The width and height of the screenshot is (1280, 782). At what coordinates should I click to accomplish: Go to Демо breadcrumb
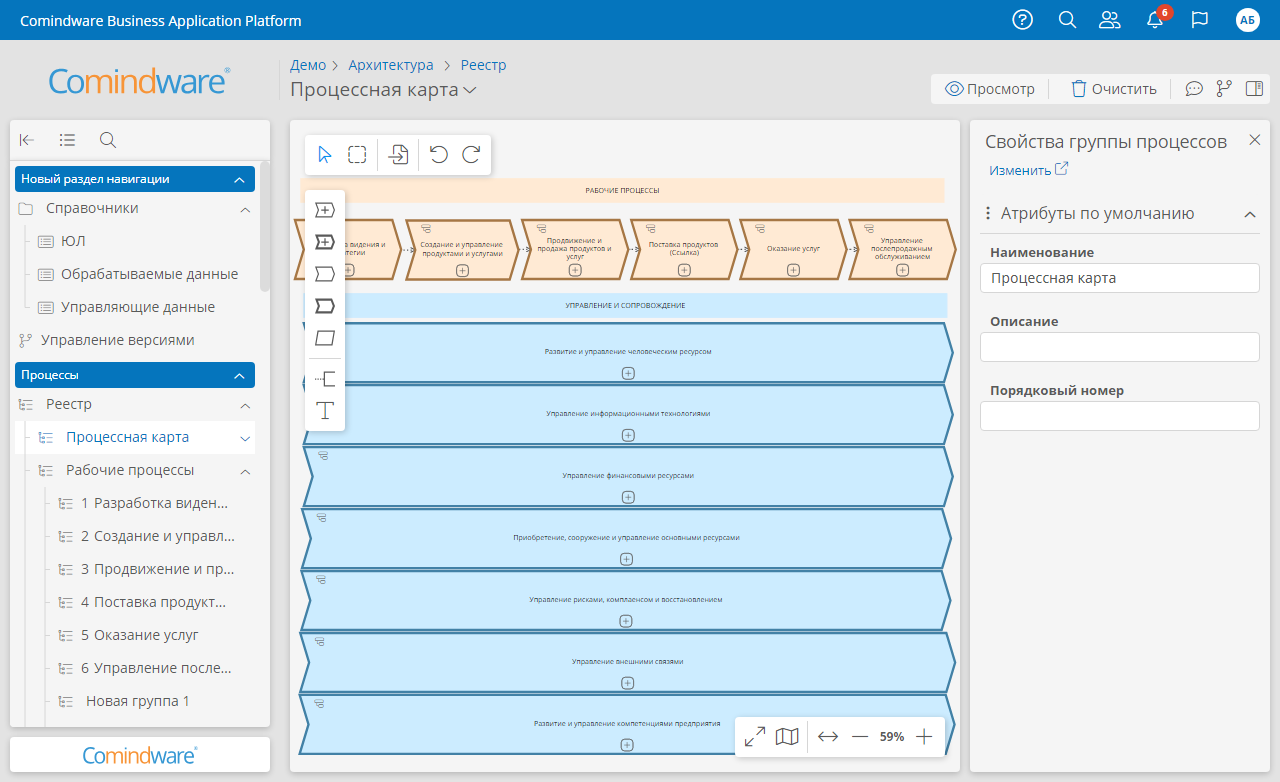point(308,65)
